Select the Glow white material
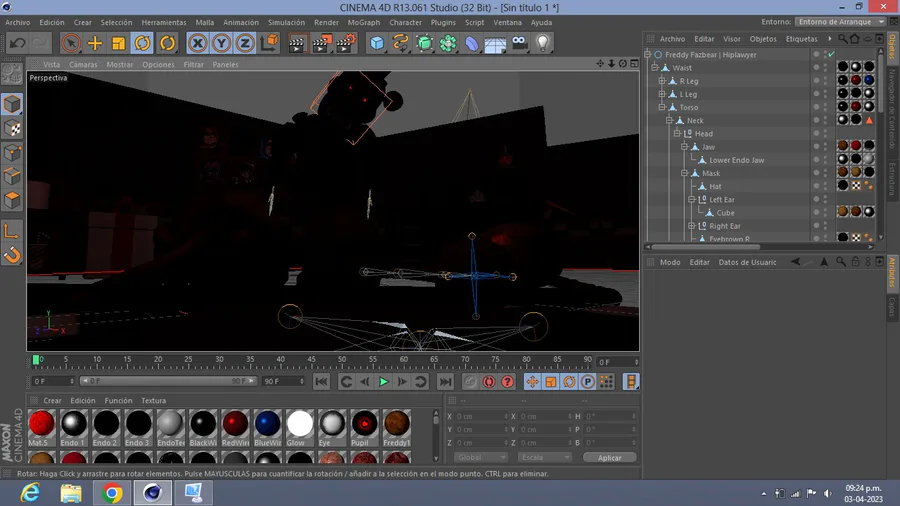 pyautogui.click(x=300, y=427)
